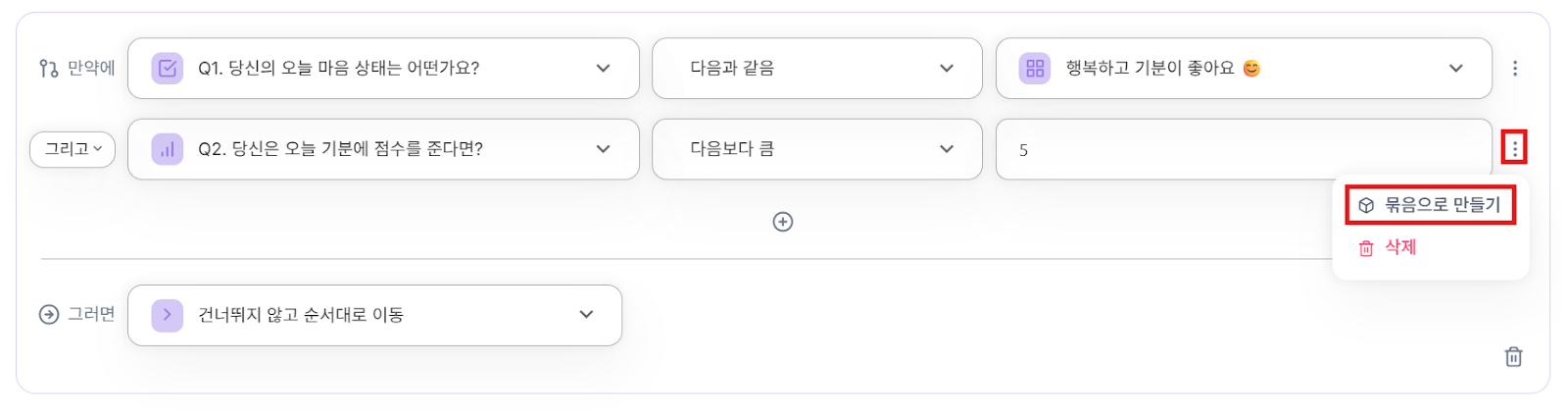The height and width of the screenshot is (415, 1568).
Task: Open three-dot menu for the Q1 condition row
Action: (1514, 69)
